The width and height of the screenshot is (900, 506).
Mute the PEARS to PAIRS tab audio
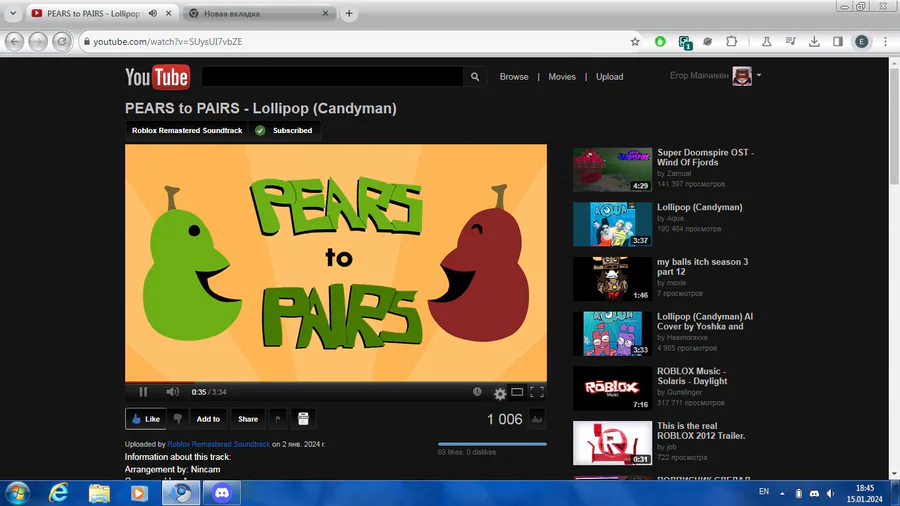pyautogui.click(x=153, y=13)
